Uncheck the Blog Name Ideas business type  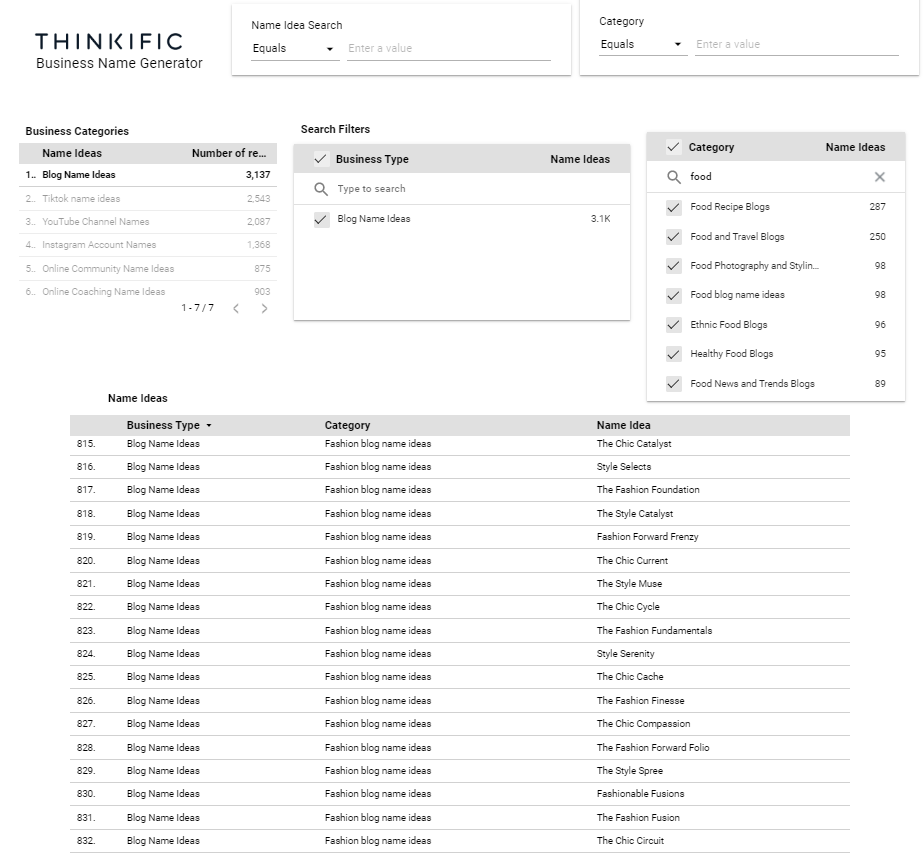(x=321, y=220)
